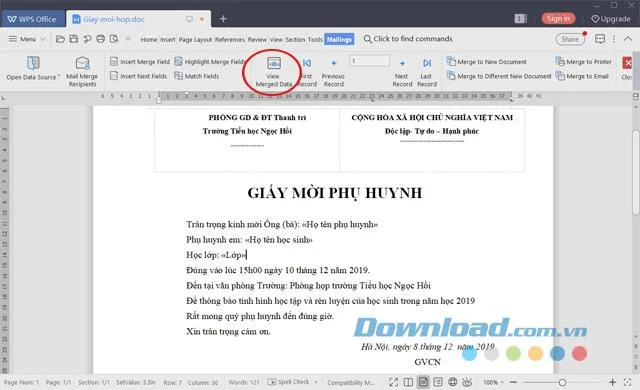Click the zoom slider handle
This screenshot has width=640, height=390.
point(562,382)
